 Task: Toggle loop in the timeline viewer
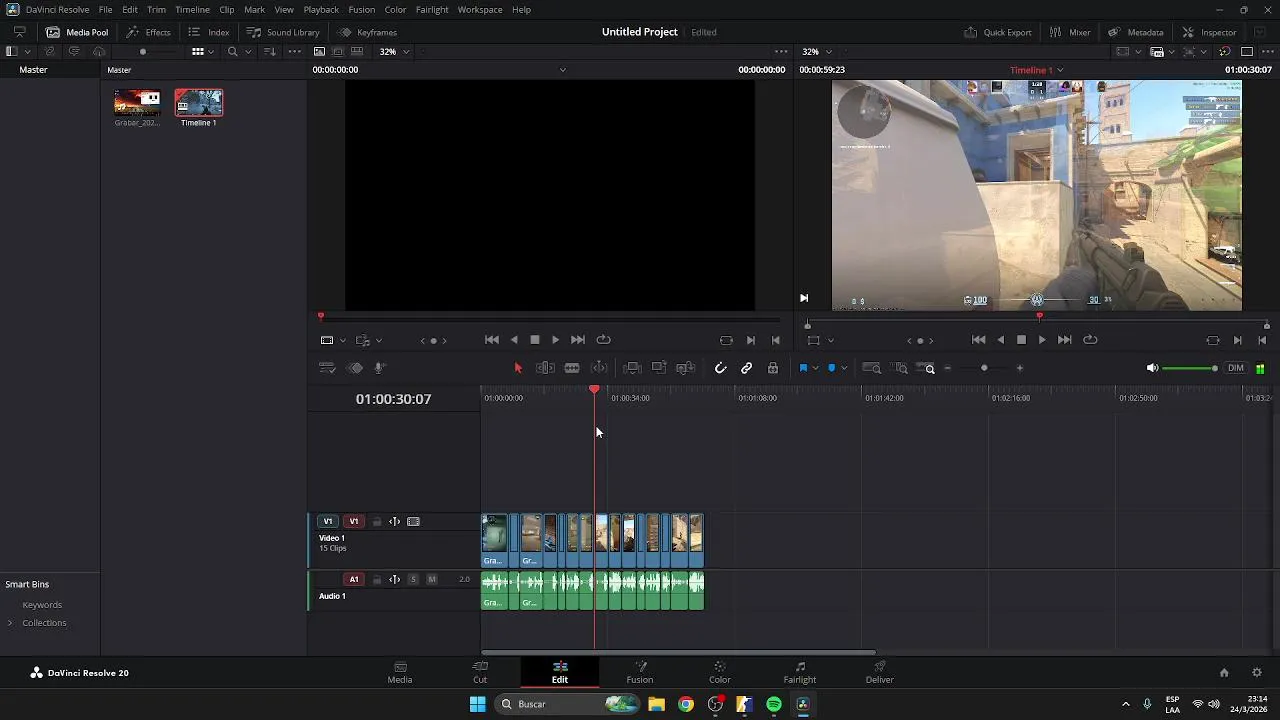[x=1091, y=340]
